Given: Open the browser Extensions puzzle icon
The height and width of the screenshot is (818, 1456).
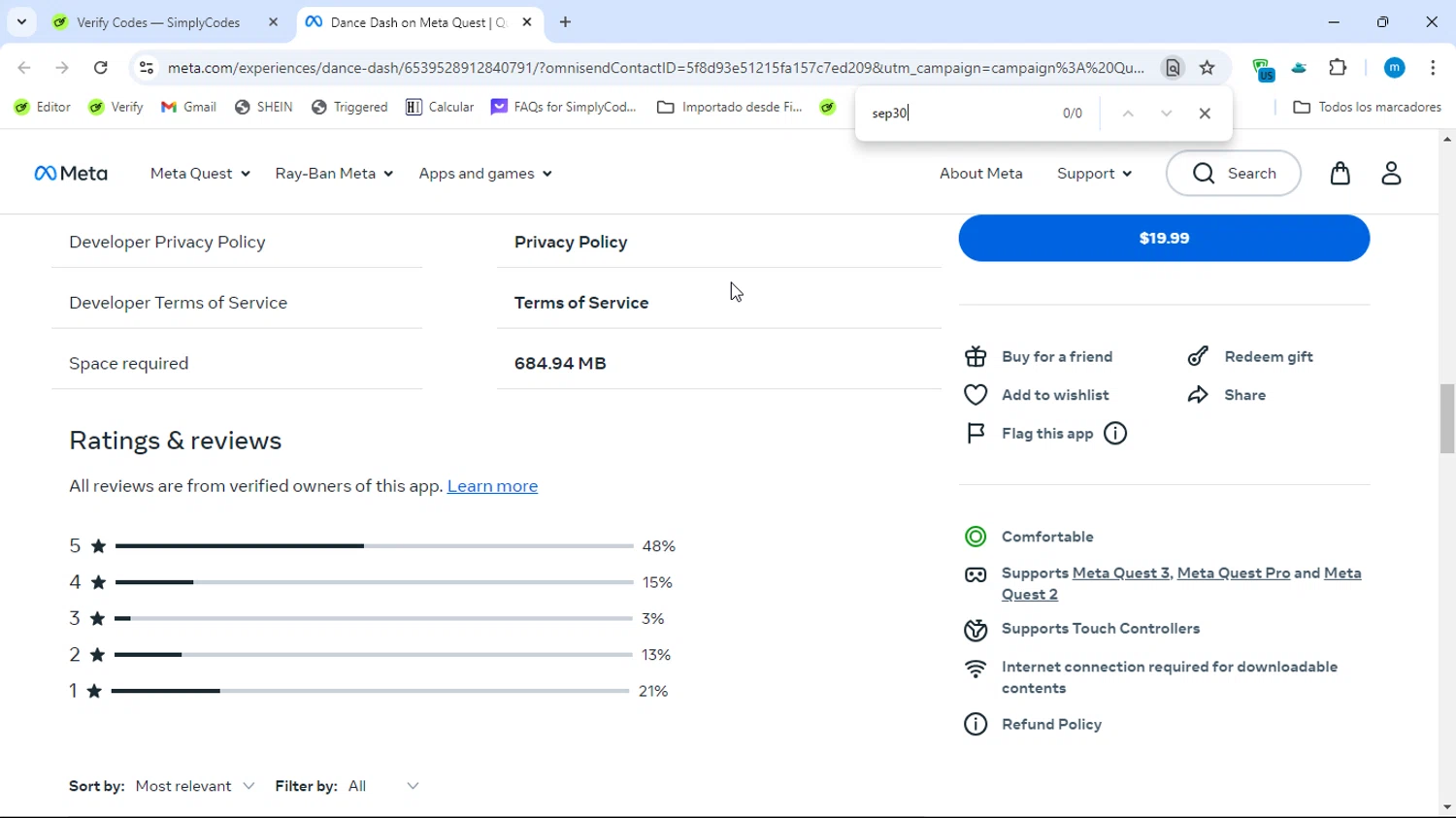Looking at the screenshot, I should coord(1338,68).
